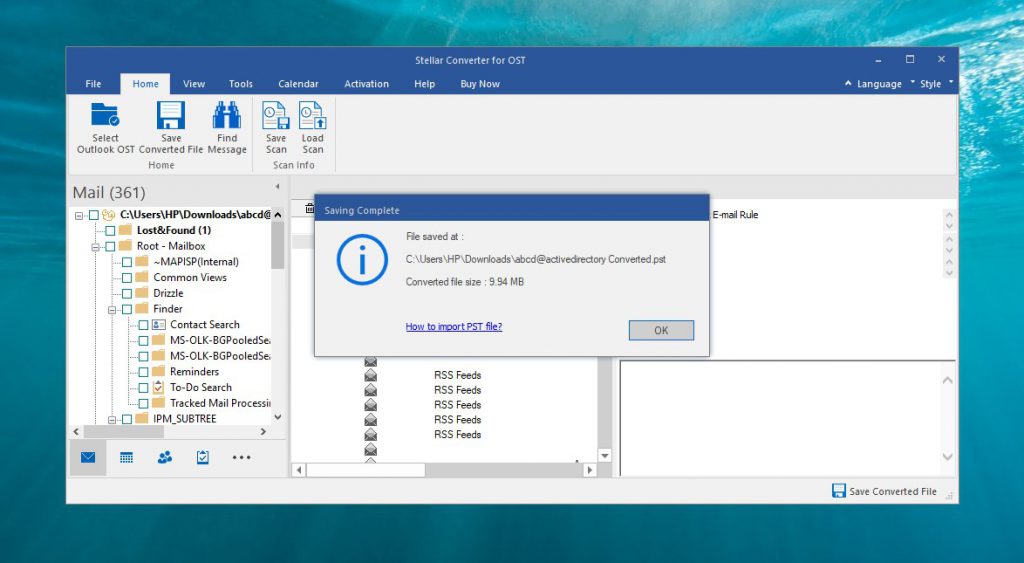Image resolution: width=1024 pixels, height=563 pixels.
Task: Click the Reminders folder icon
Action: [159, 372]
